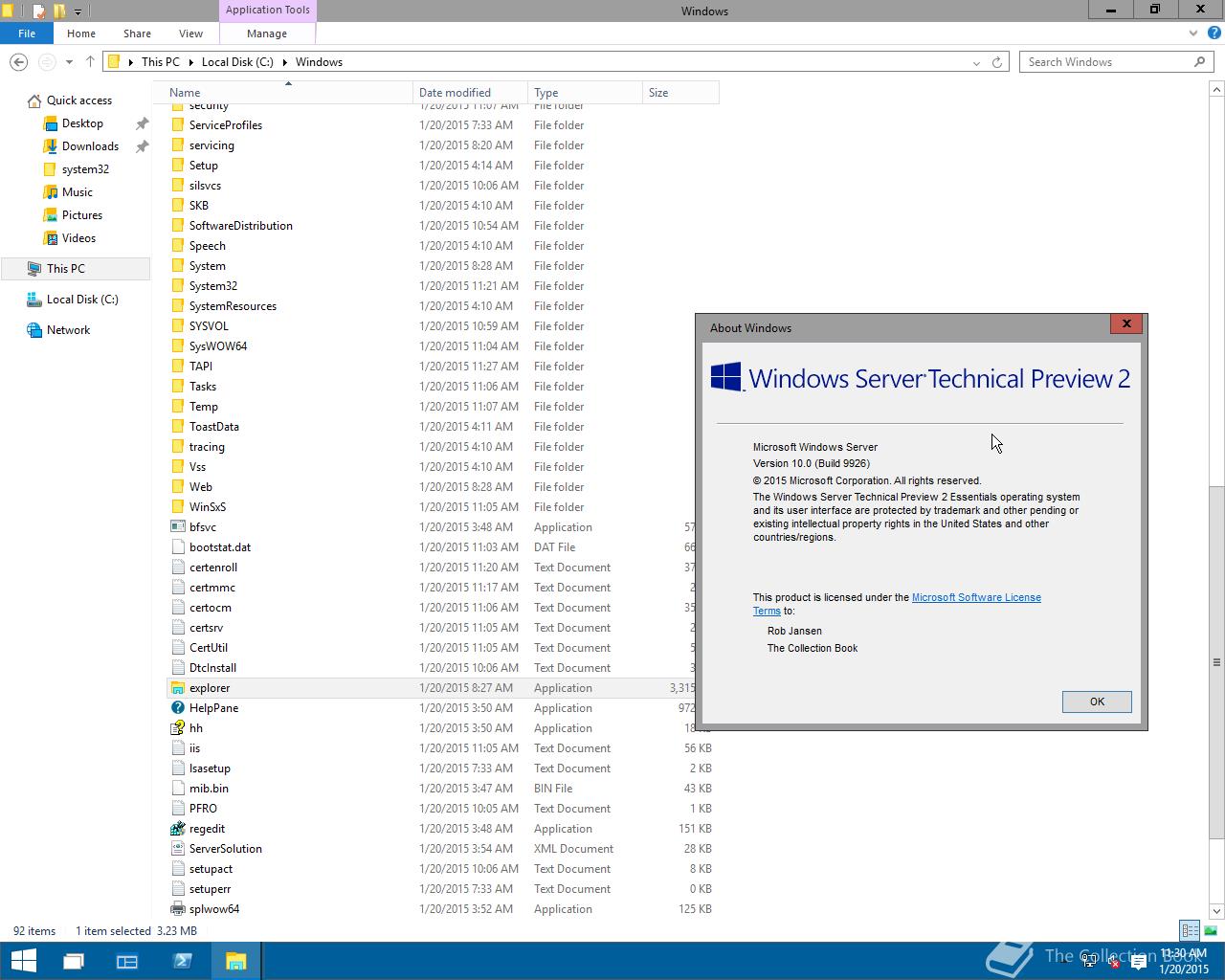This screenshot has width=1225, height=980.
Task: Click the New folder quick access toolbar icon
Action: click(x=59, y=11)
